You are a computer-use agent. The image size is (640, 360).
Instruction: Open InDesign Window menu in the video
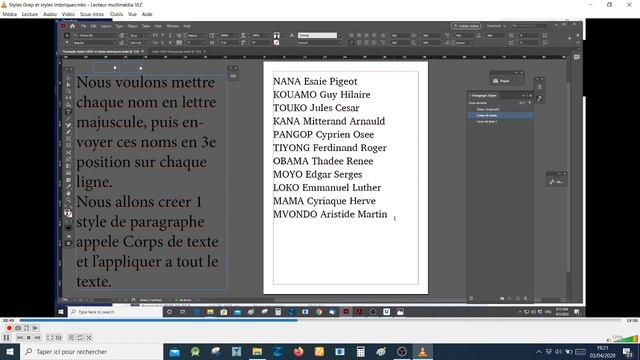(173, 26)
